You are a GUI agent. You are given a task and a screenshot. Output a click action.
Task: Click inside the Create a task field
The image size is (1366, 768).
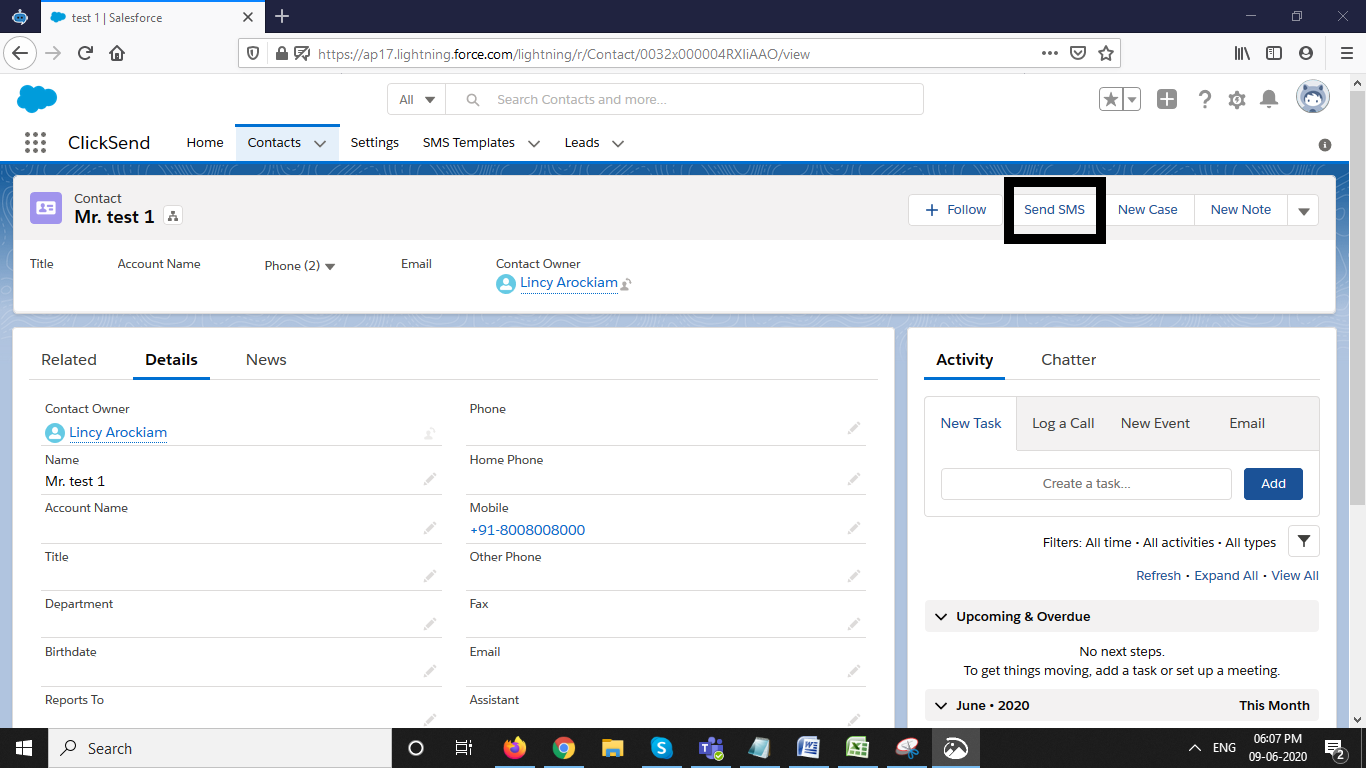1085,483
